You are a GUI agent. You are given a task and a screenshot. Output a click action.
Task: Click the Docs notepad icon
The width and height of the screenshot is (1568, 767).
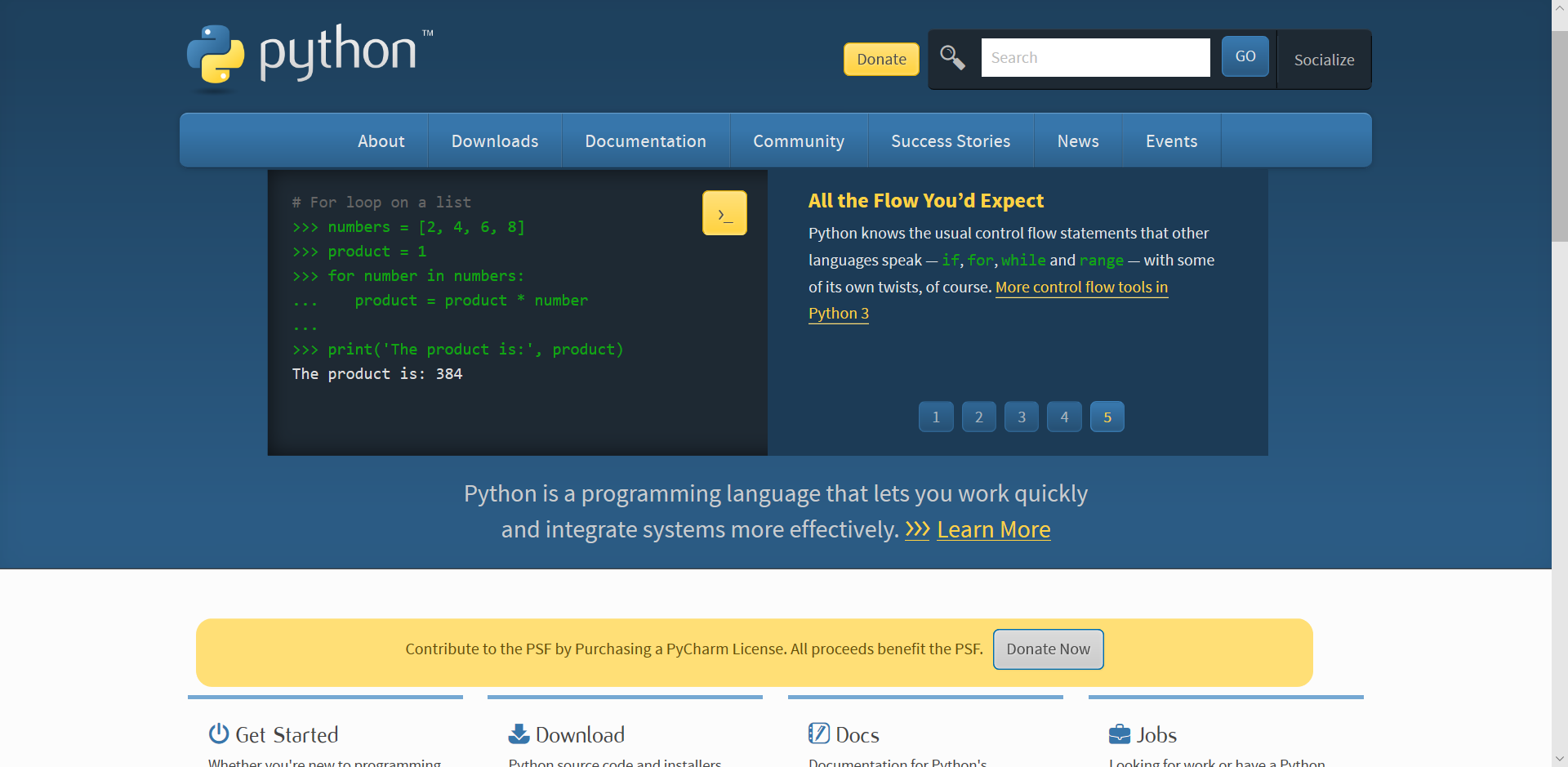click(819, 734)
